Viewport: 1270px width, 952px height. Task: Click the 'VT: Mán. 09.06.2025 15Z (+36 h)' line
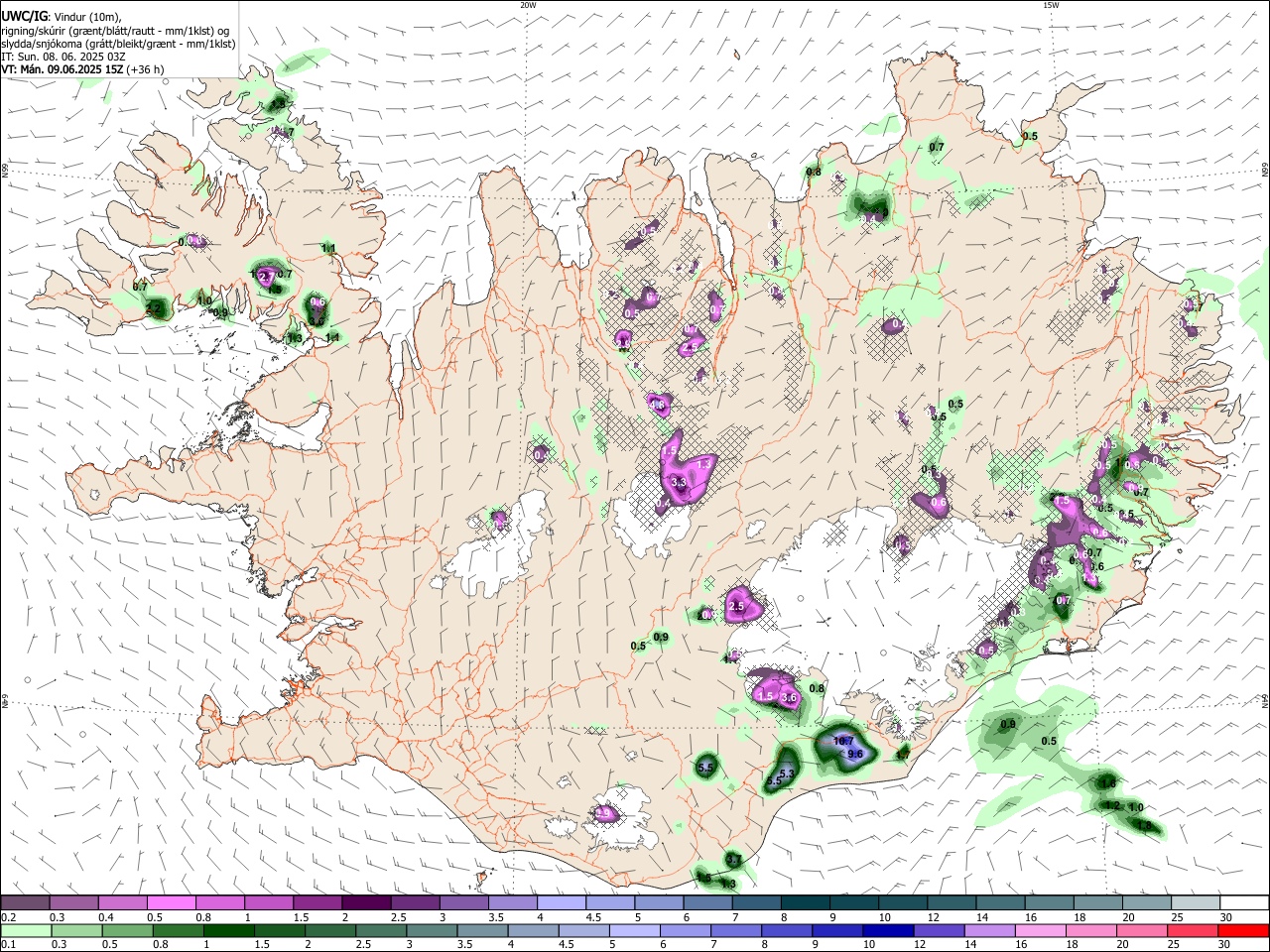[x=83, y=69]
